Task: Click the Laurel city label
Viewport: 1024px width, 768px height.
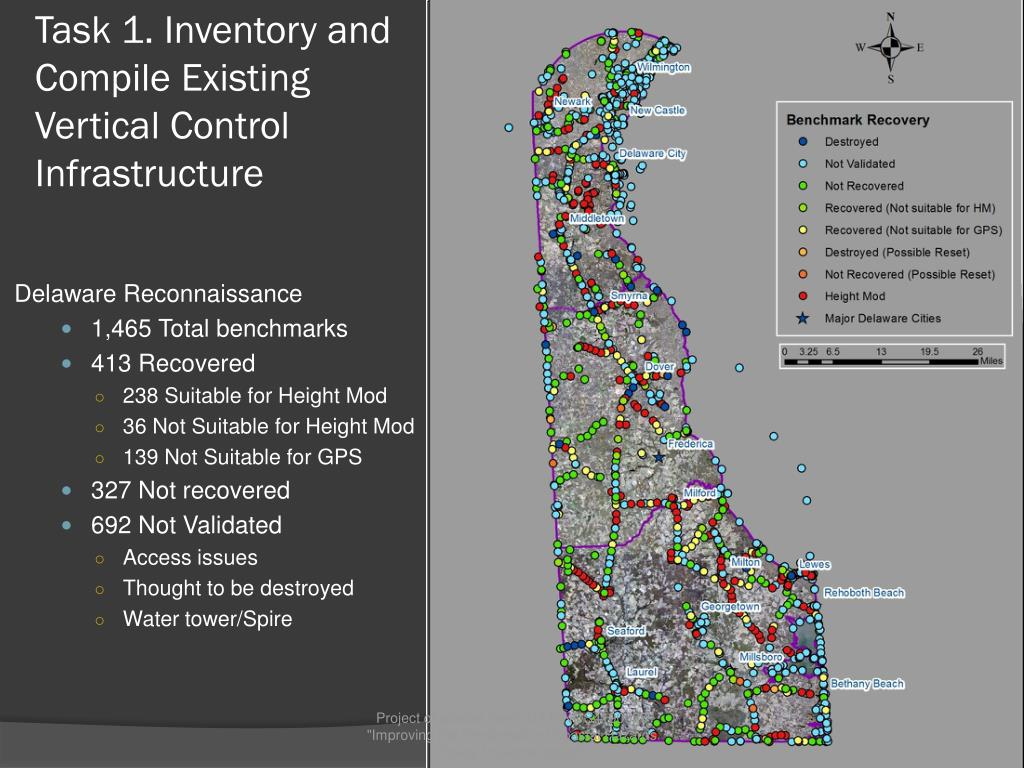Action: point(641,671)
